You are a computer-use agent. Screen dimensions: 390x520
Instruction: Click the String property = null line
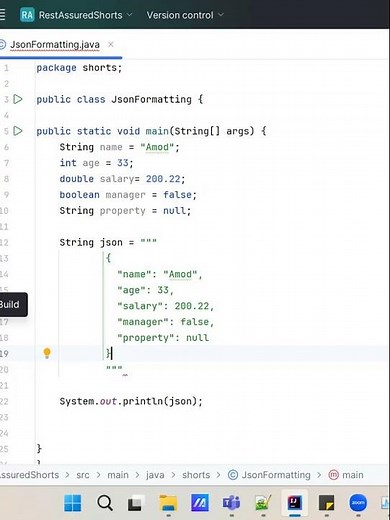pyautogui.click(x=125, y=211)
